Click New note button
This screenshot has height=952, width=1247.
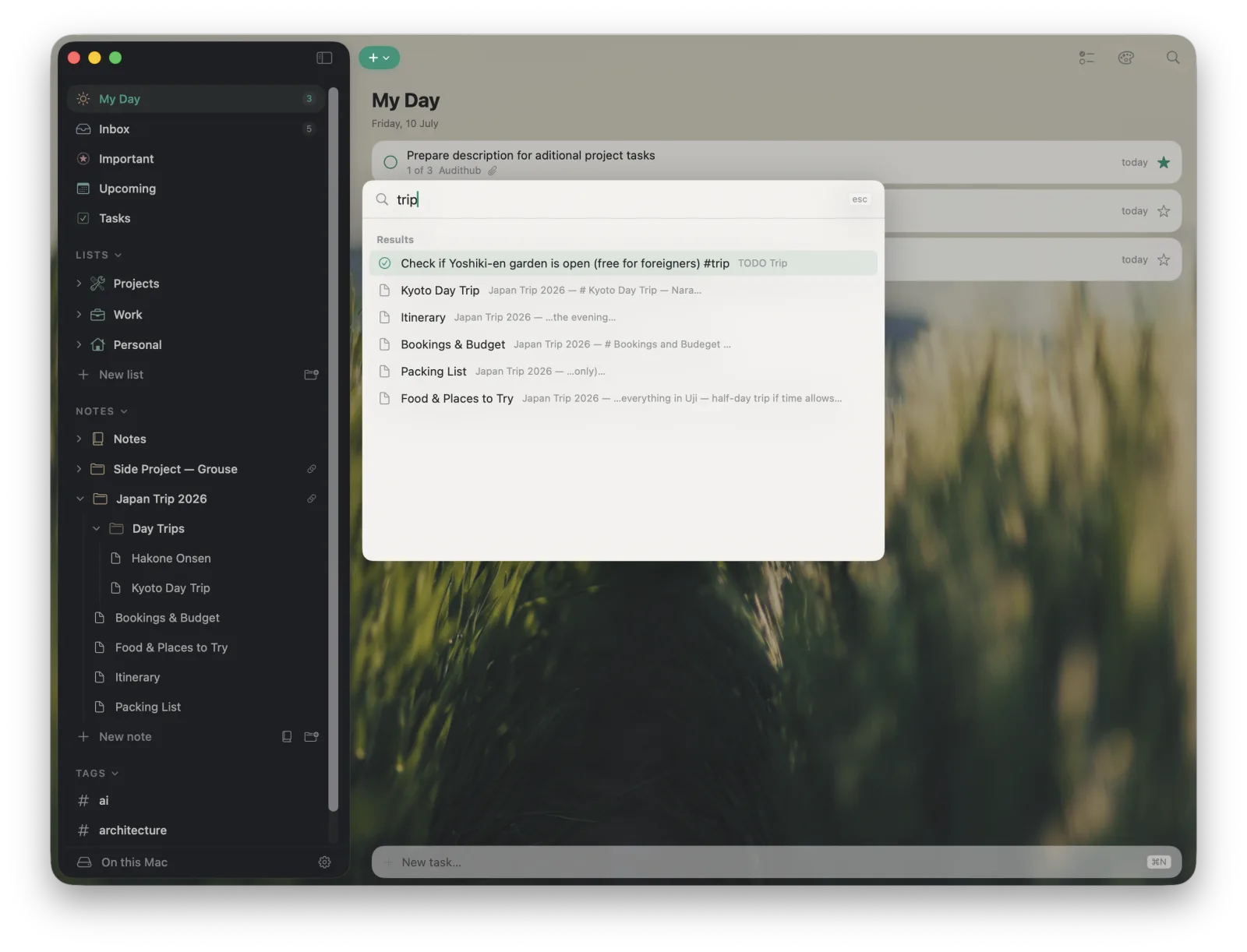click(125, 737)
